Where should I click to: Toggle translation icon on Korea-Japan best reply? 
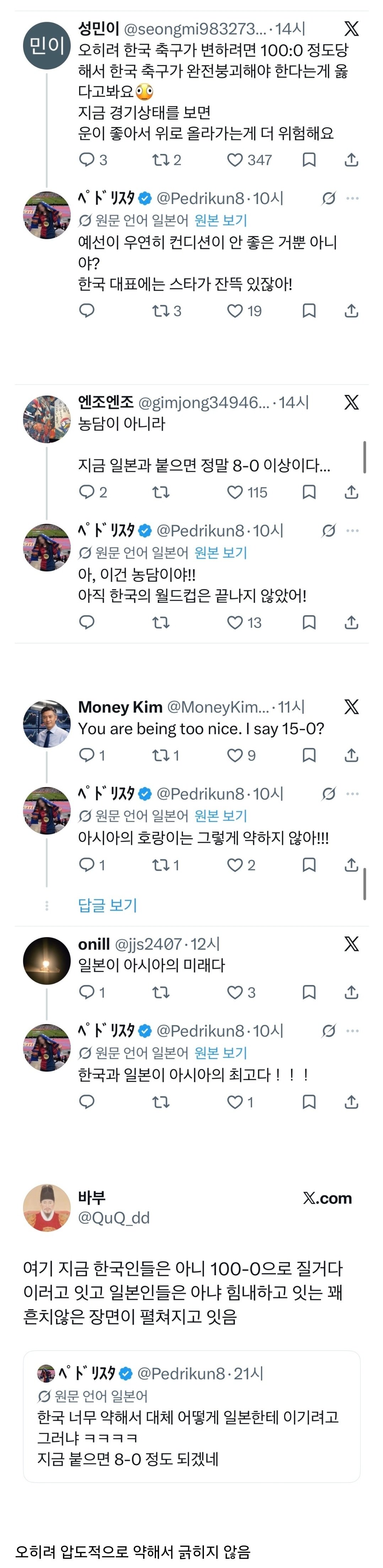tap(329, 1030)
